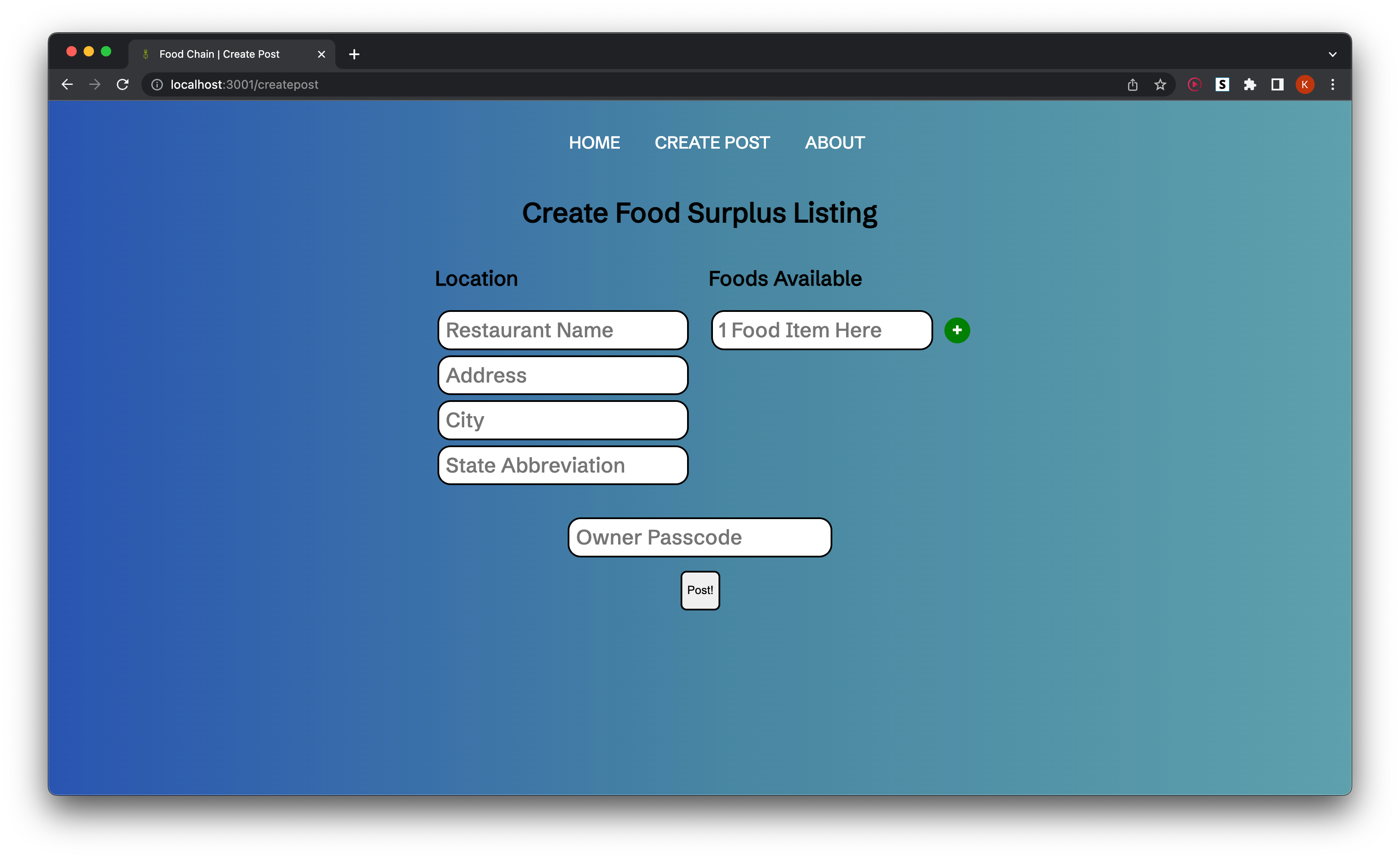Go to HOME in navigation
The image size is (1400, 859).
[x=594, y=143]
